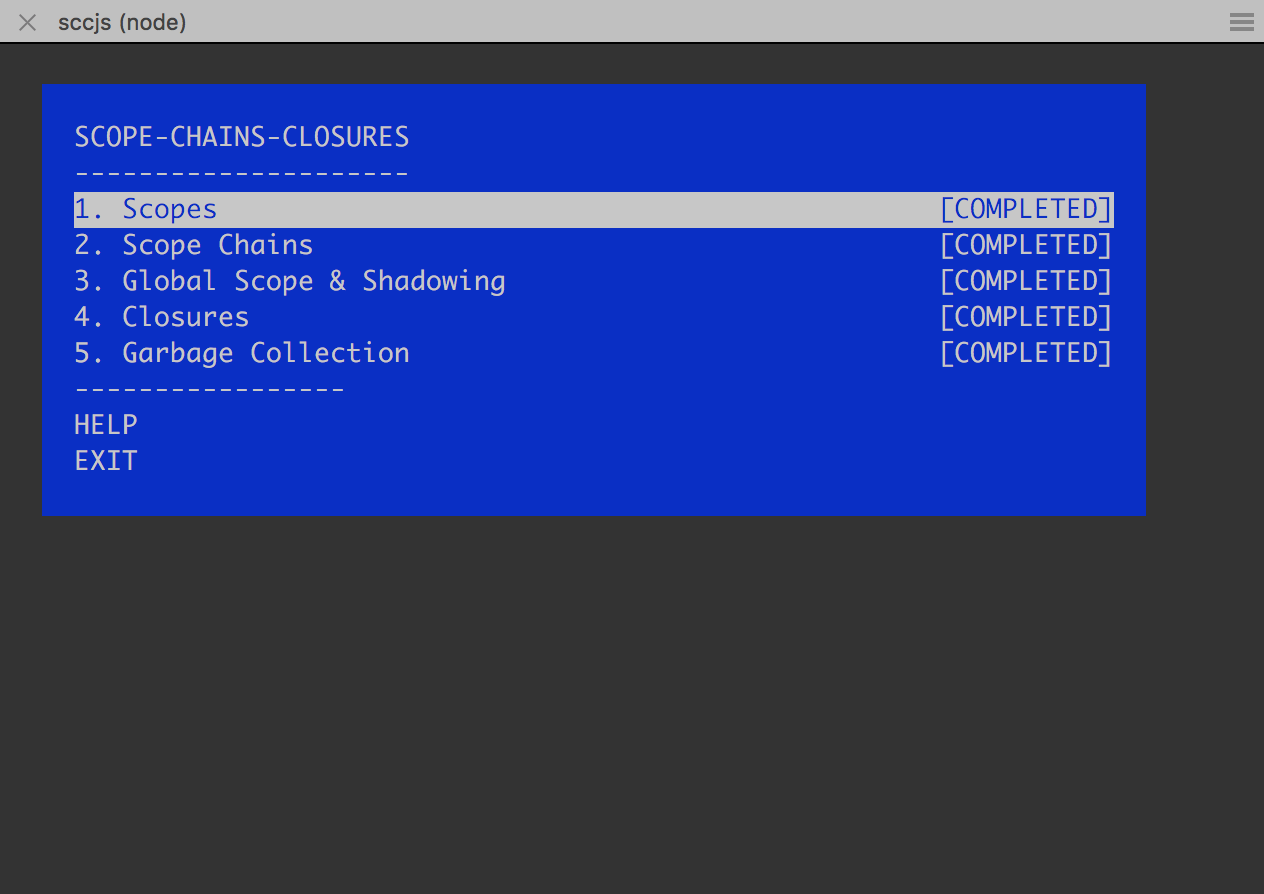Open the hamburger menu icon at top right
The height and width of the screenshot is (894, 1264).
[1242, 22]
